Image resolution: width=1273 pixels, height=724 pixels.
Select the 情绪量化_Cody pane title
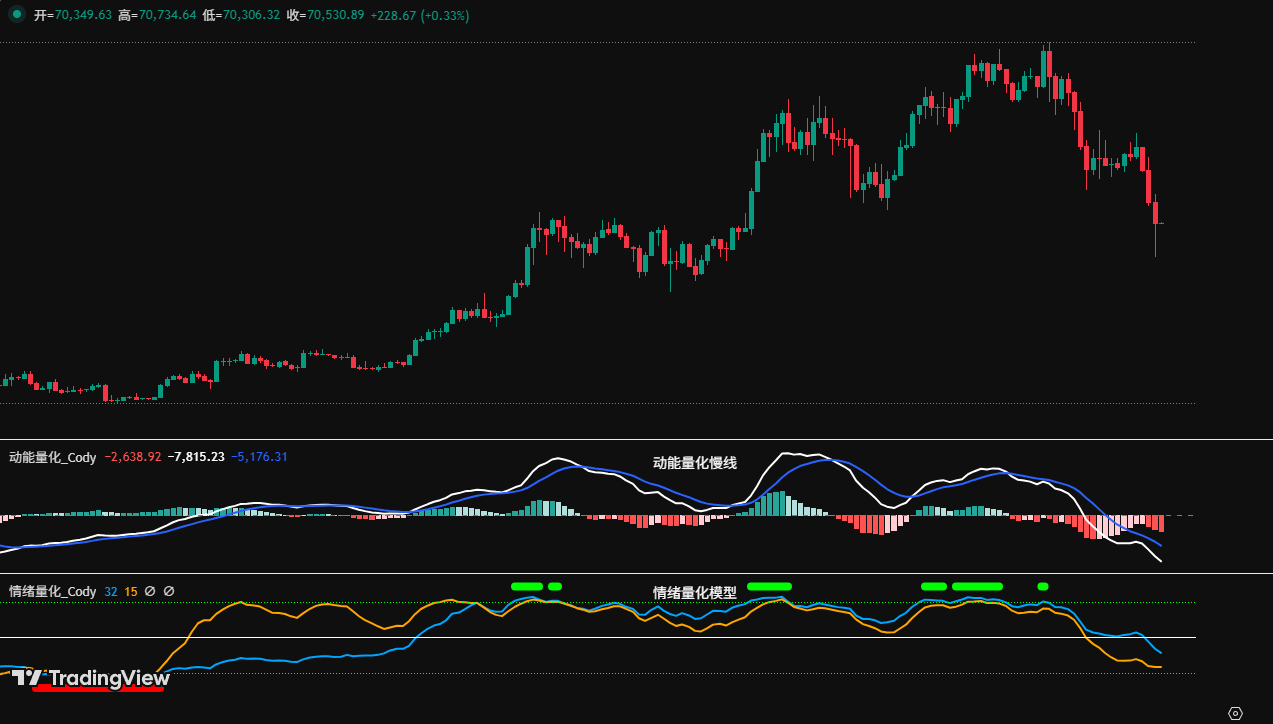50,591
